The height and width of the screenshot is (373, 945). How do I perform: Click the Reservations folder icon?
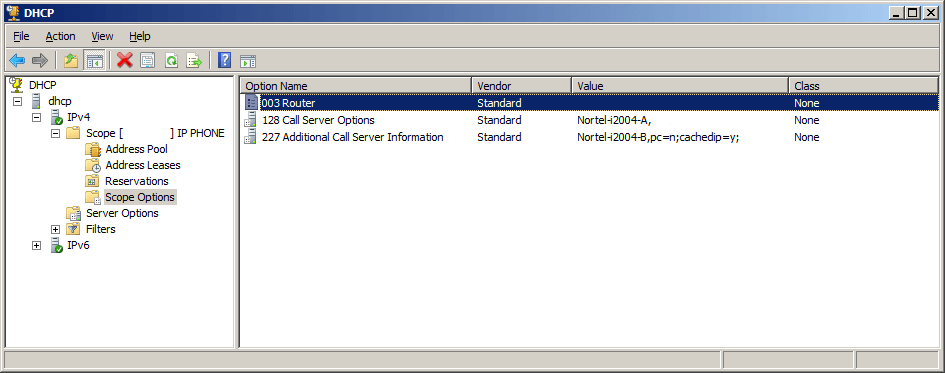click(92, 181)
